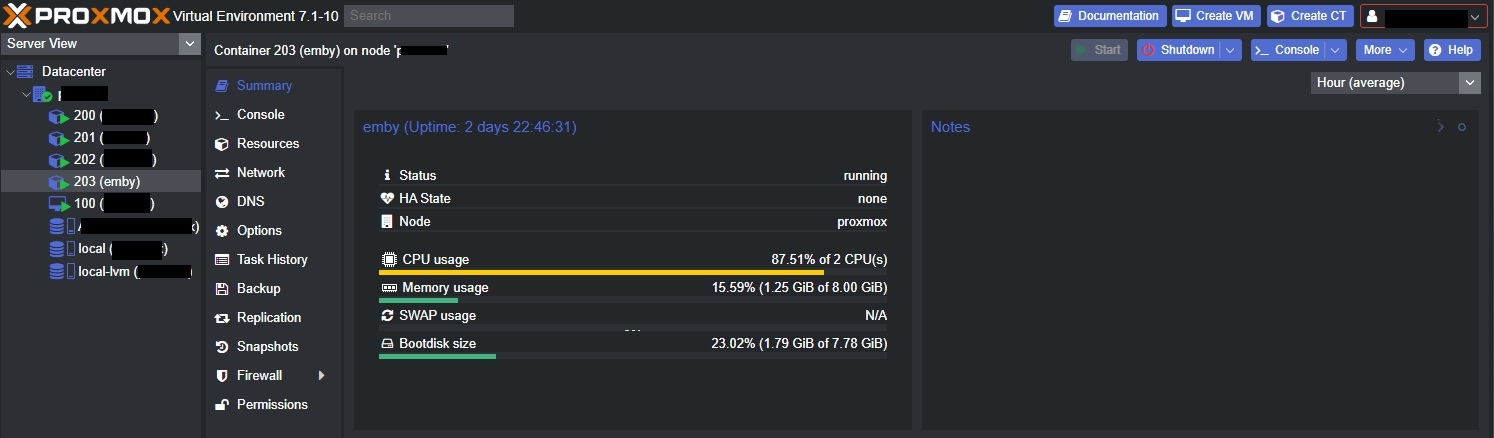
Task: Click the Bootdisk size drive icon
Action: tap(389, 344)
